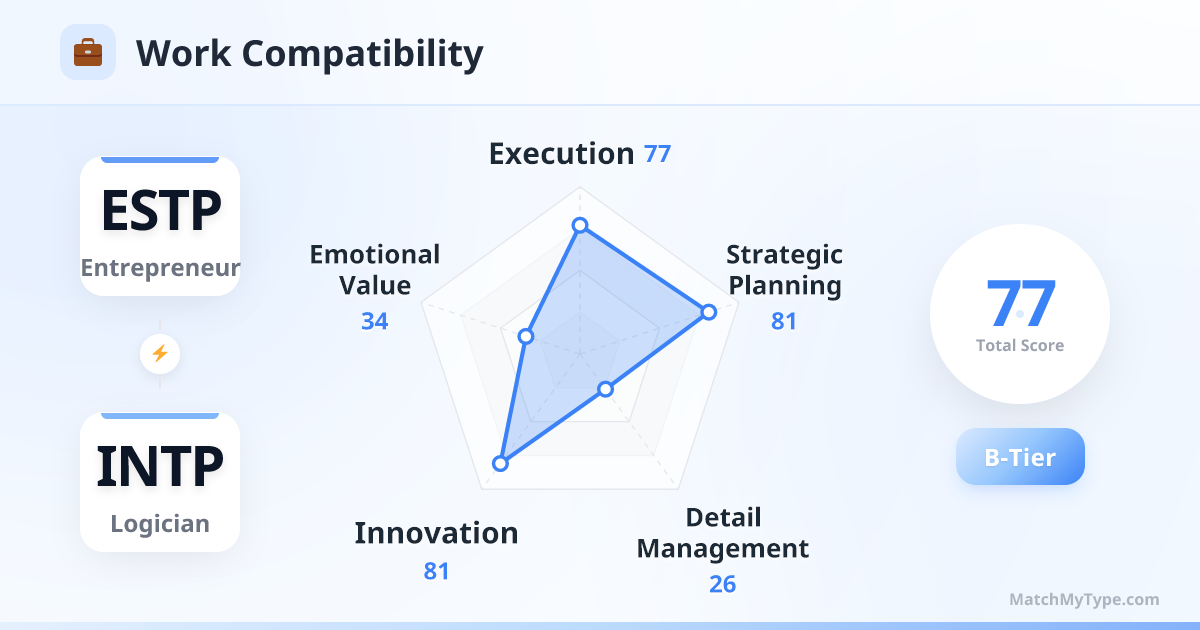The height and width of the screenshot is (630, 1200).
Task: Click the radar chart center point
Action: tap(579, 353)
